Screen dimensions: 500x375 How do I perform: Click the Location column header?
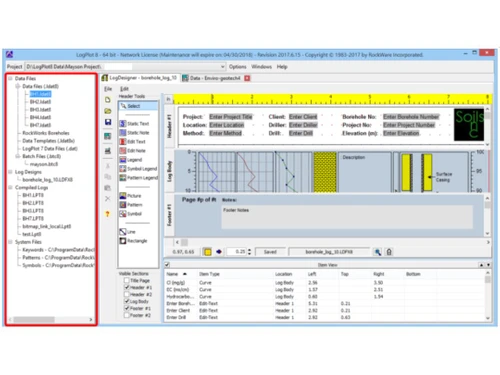tap(283, 274)
